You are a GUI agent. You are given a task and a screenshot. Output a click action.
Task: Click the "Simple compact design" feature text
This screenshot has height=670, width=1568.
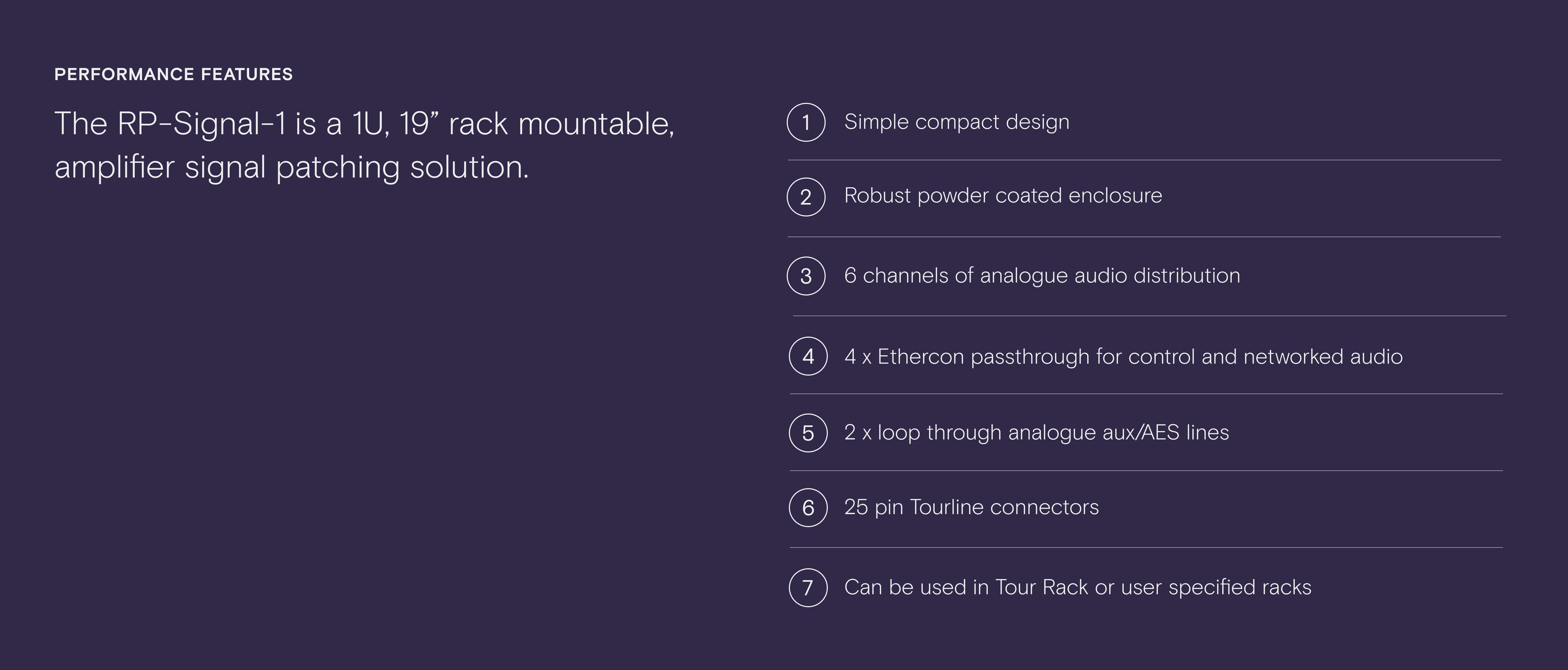[x=956, y=122]
